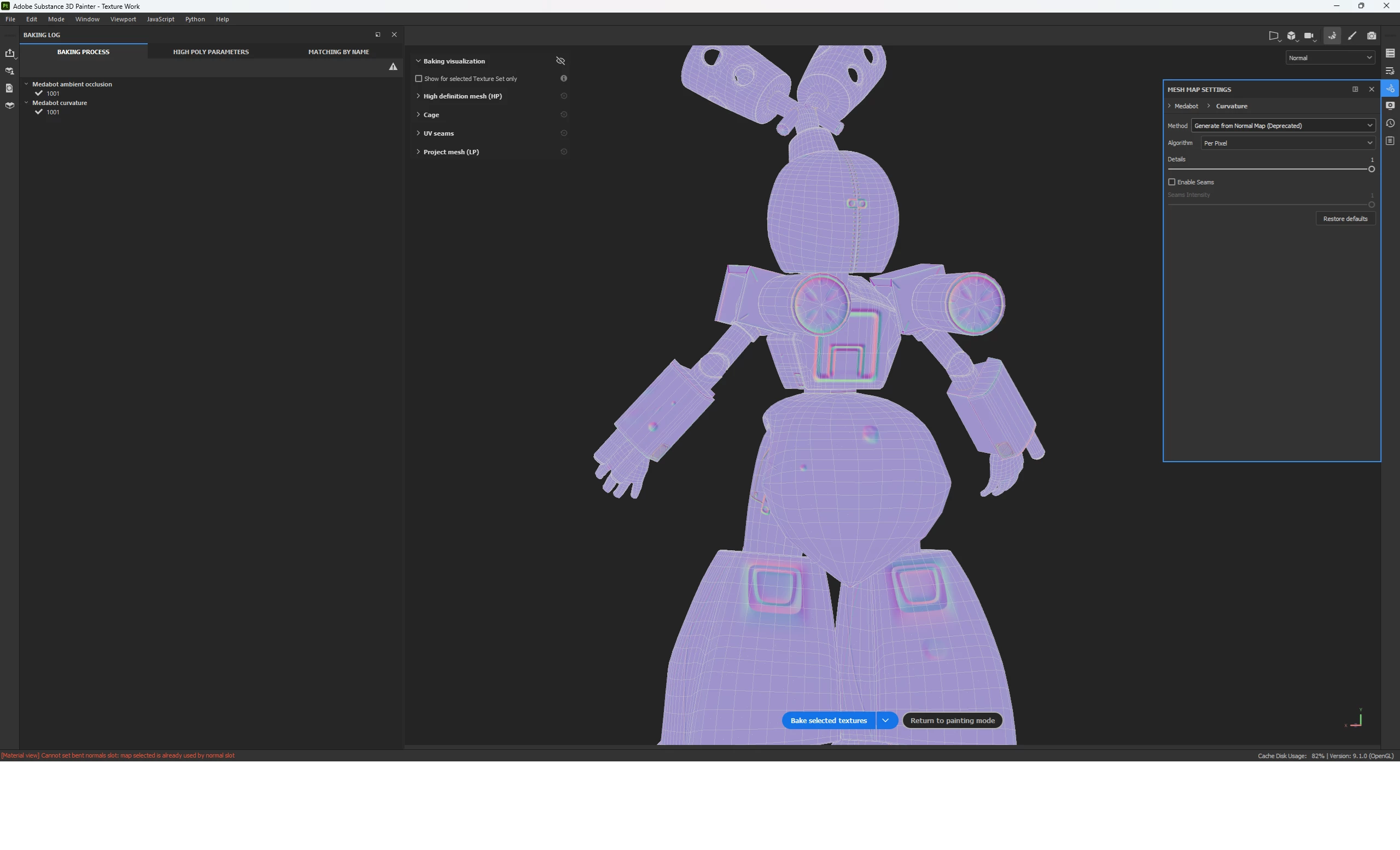Click the baking mode croissant icon
This screenshot has width=1400, height=850.
[1332, 36]
